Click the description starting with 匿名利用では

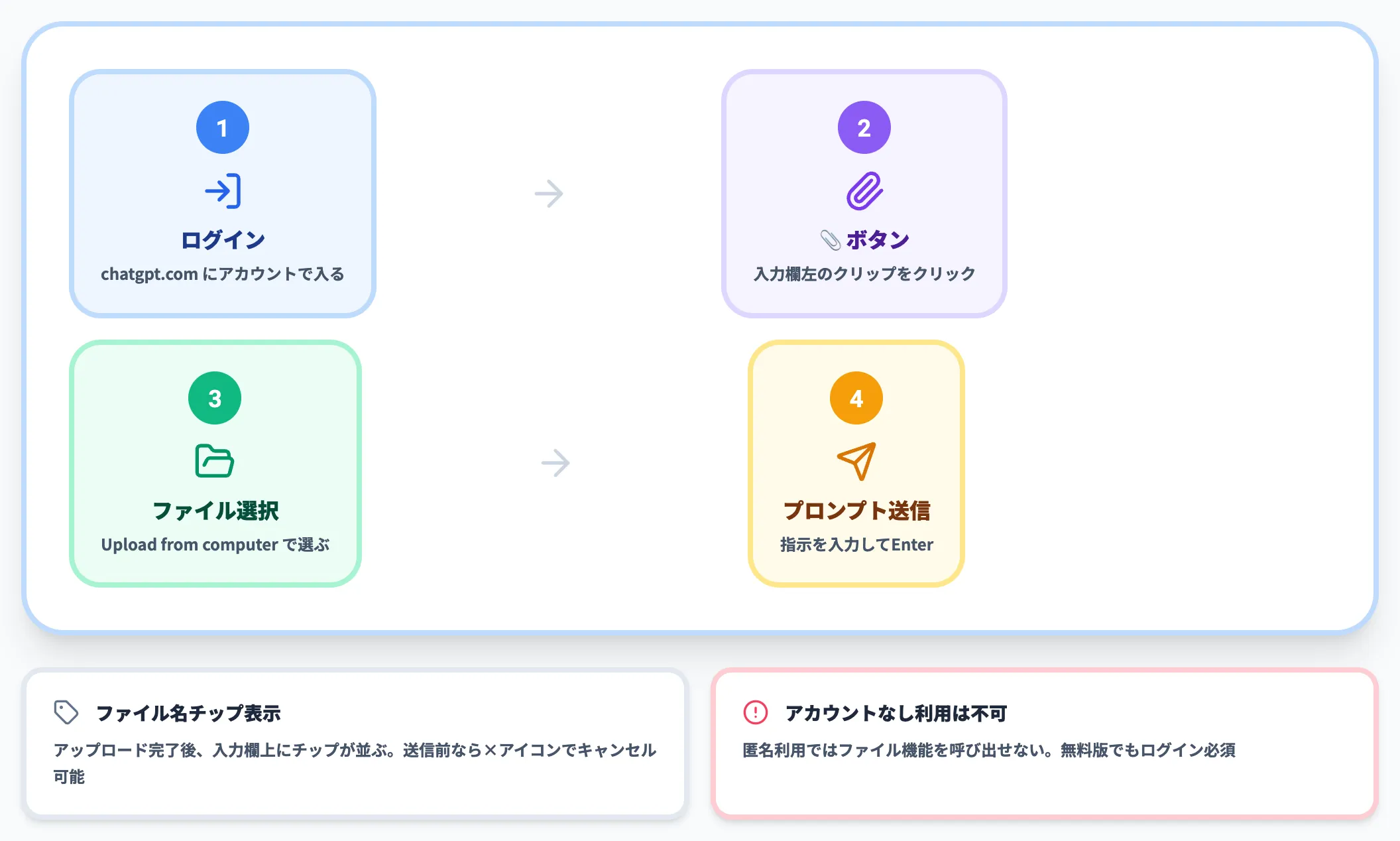tap(989, 750)
